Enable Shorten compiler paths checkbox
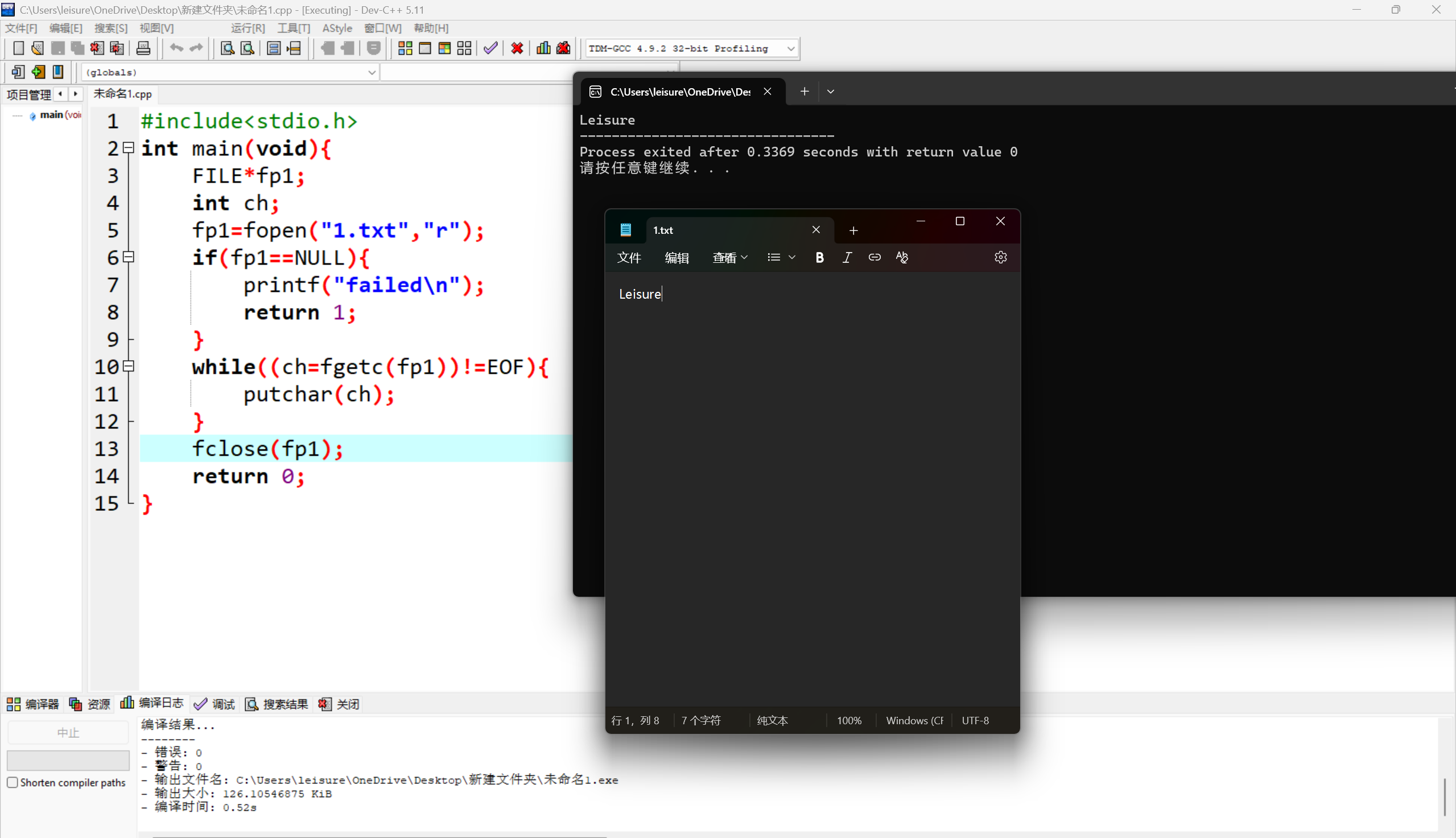 pos(13,782)
